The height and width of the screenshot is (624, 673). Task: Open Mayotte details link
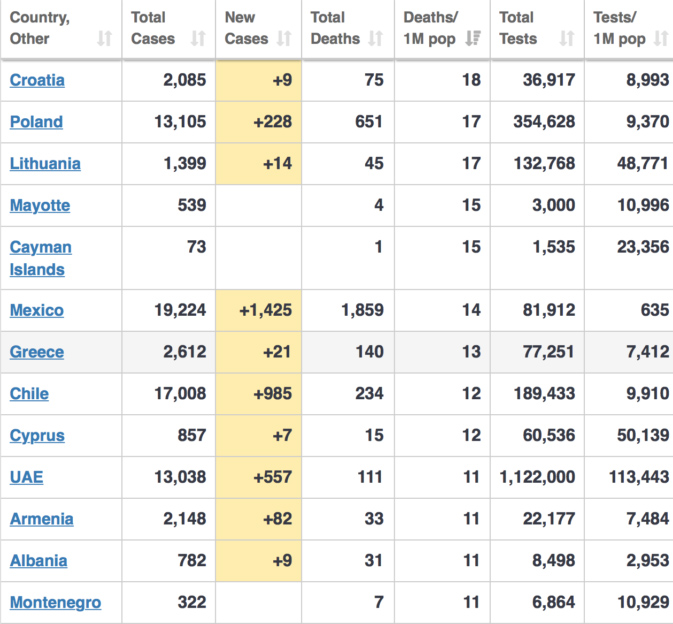tap(40, 206)
